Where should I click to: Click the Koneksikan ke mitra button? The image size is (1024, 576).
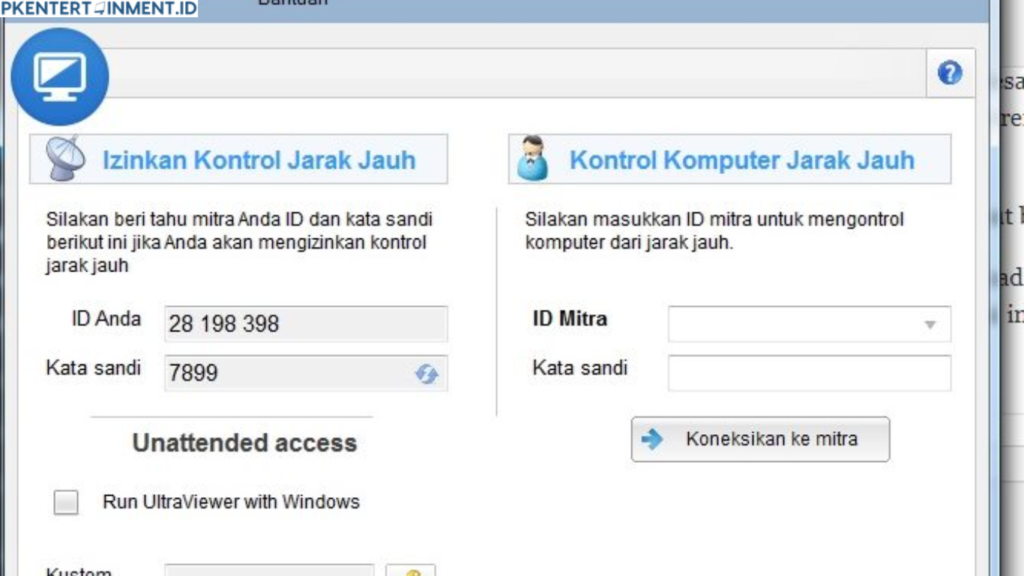tap(760, 438)
